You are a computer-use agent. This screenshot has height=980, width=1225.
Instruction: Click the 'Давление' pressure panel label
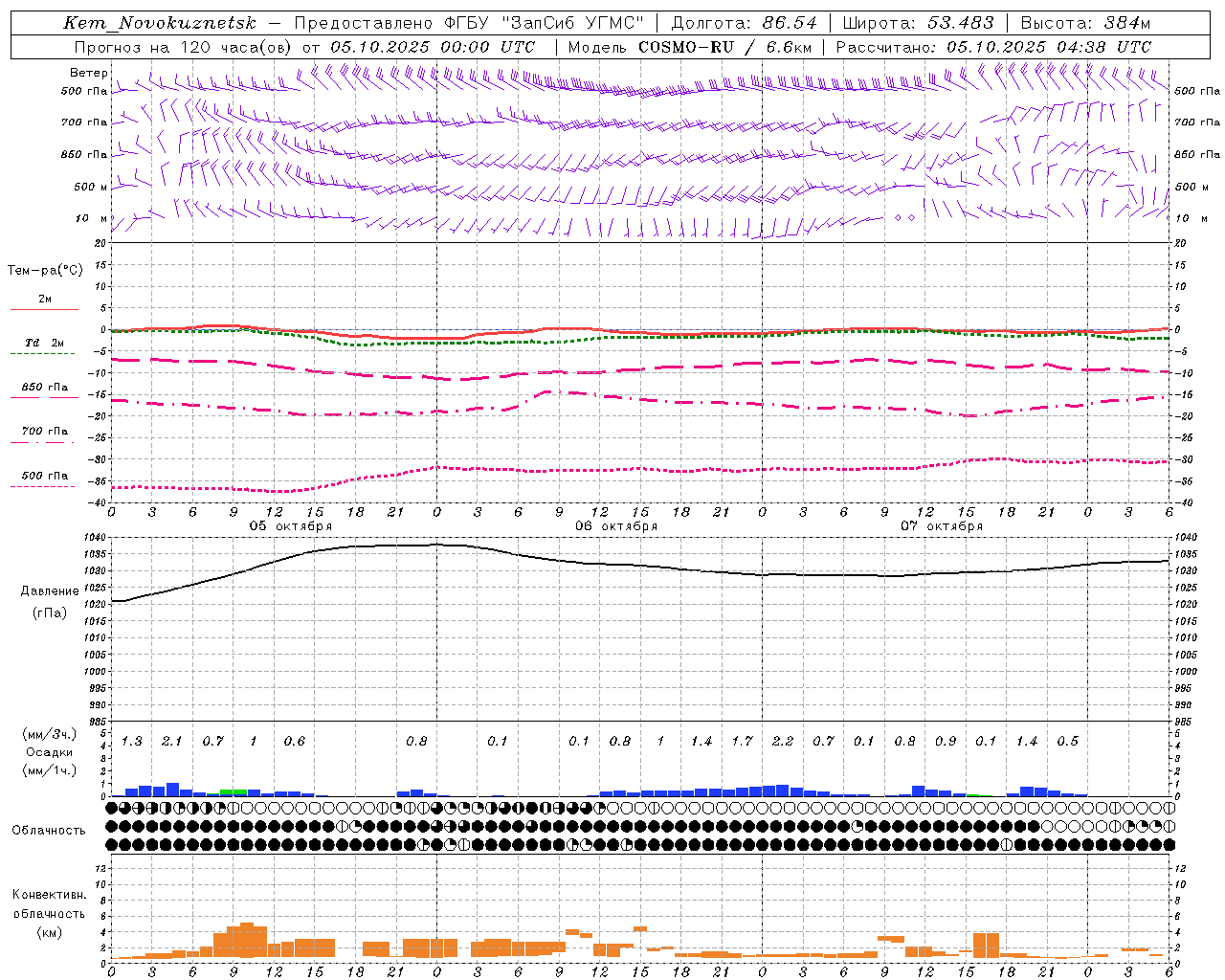pos(50,591)
